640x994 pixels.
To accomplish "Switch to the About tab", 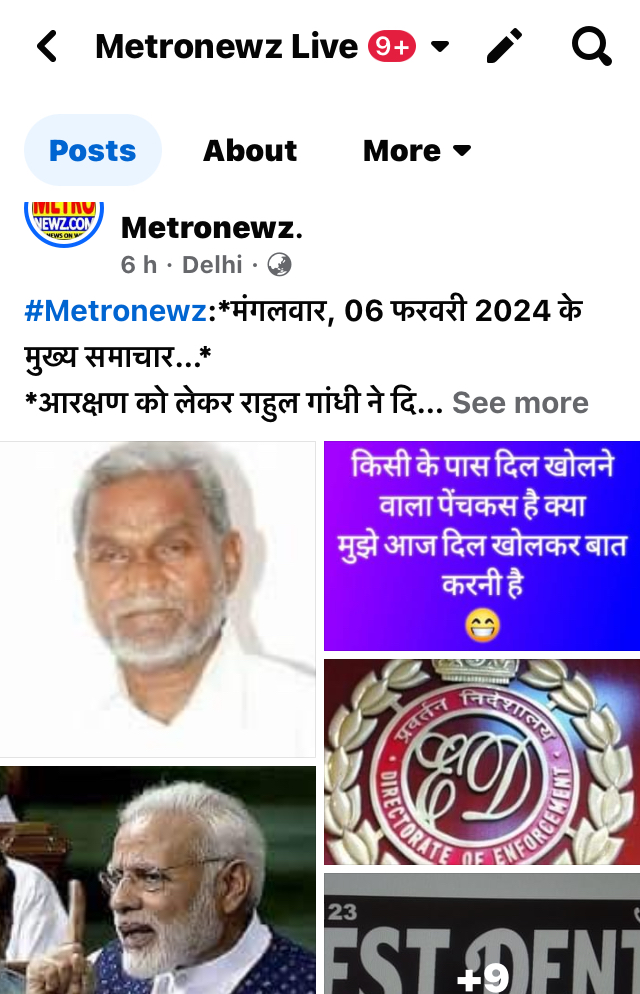I will (250, 150).
